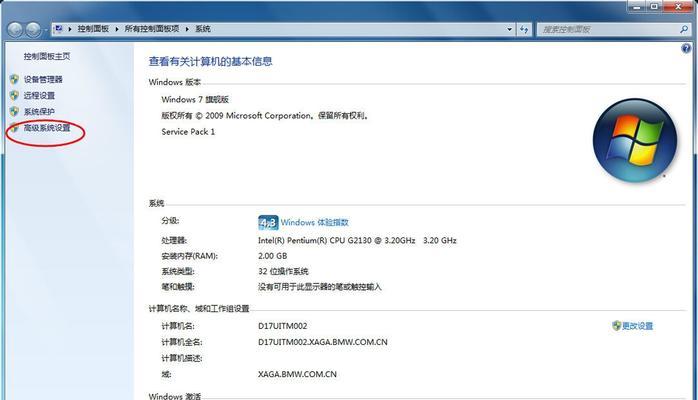The height and width of the screenshot is (400, 698).
Task: Close the System window
Action: click(678, 6)
